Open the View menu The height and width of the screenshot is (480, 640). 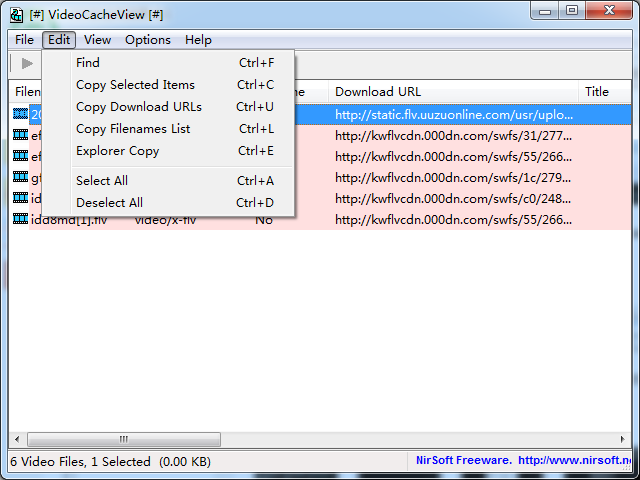97,40
